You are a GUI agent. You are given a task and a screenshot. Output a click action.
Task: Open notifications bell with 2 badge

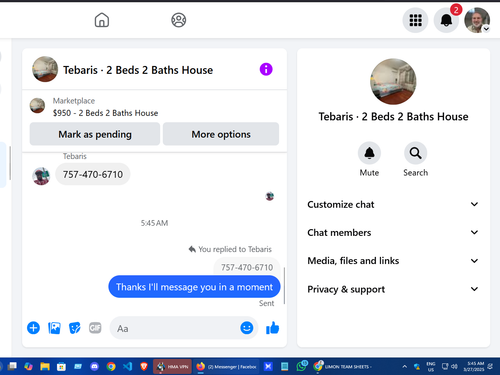coord(446,20)
